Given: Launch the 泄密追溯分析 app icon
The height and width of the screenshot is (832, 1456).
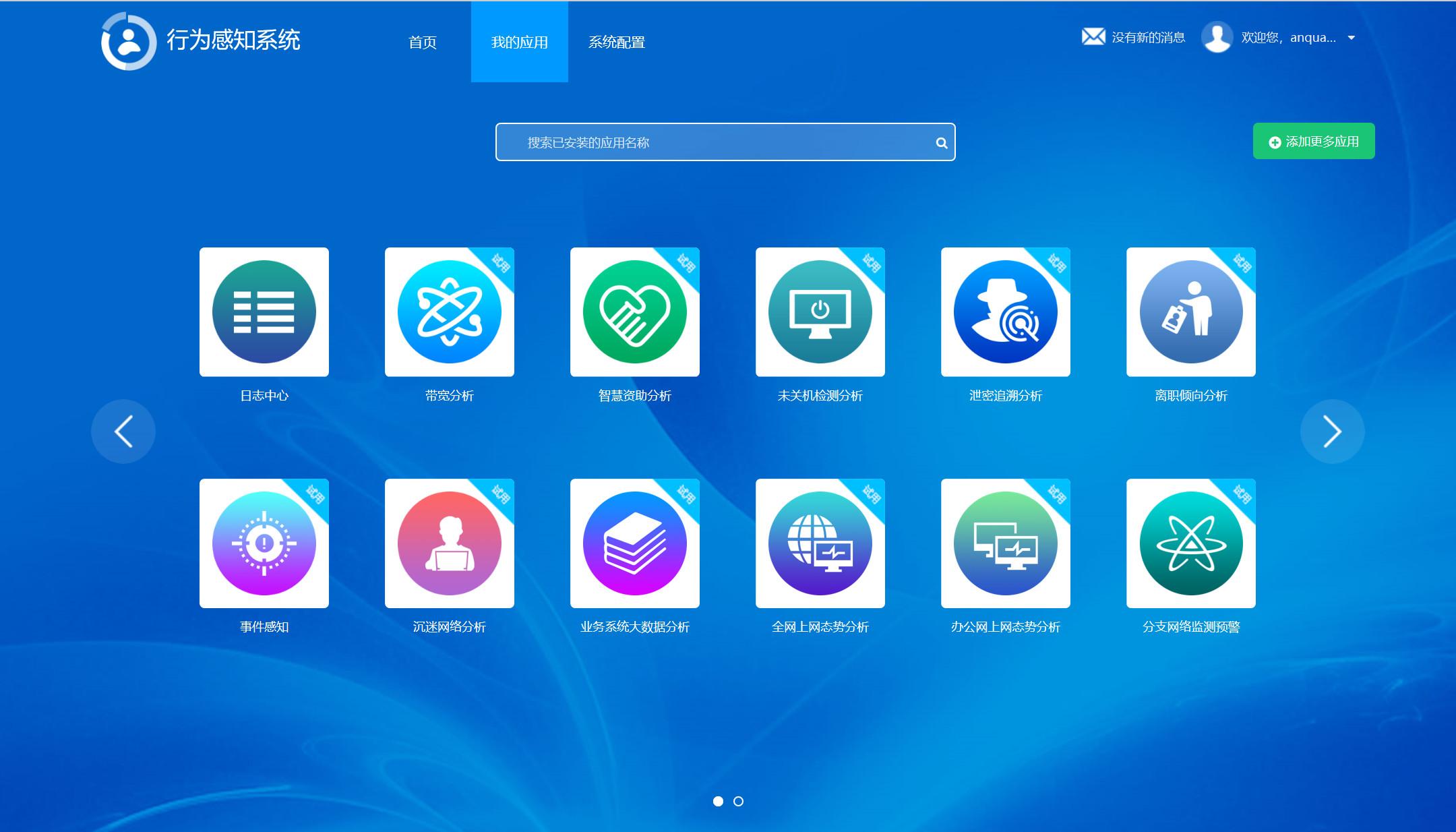Looking at the screenshot, I should coord(1005,311).
